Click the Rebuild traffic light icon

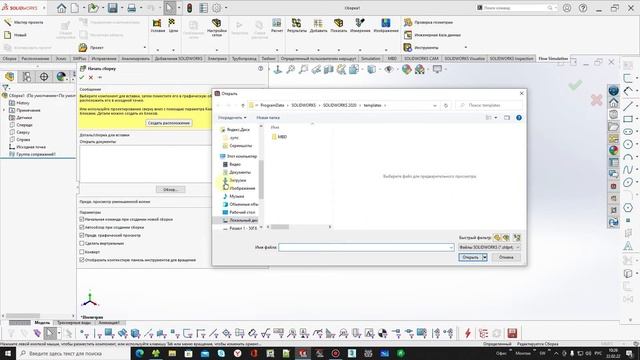189,8
